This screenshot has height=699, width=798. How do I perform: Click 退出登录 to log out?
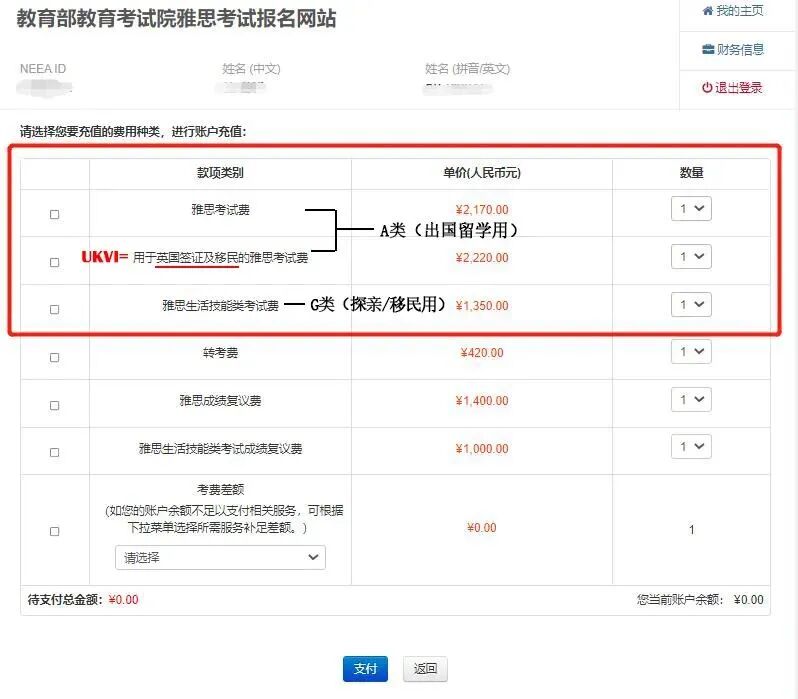point(738,88)
